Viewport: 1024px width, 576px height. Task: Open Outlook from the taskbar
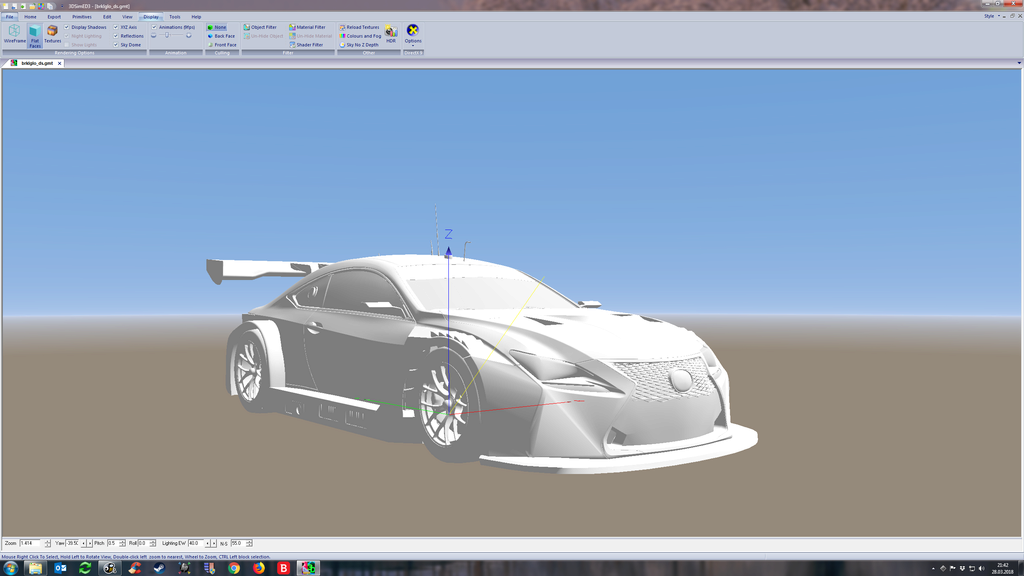[60, 568]
